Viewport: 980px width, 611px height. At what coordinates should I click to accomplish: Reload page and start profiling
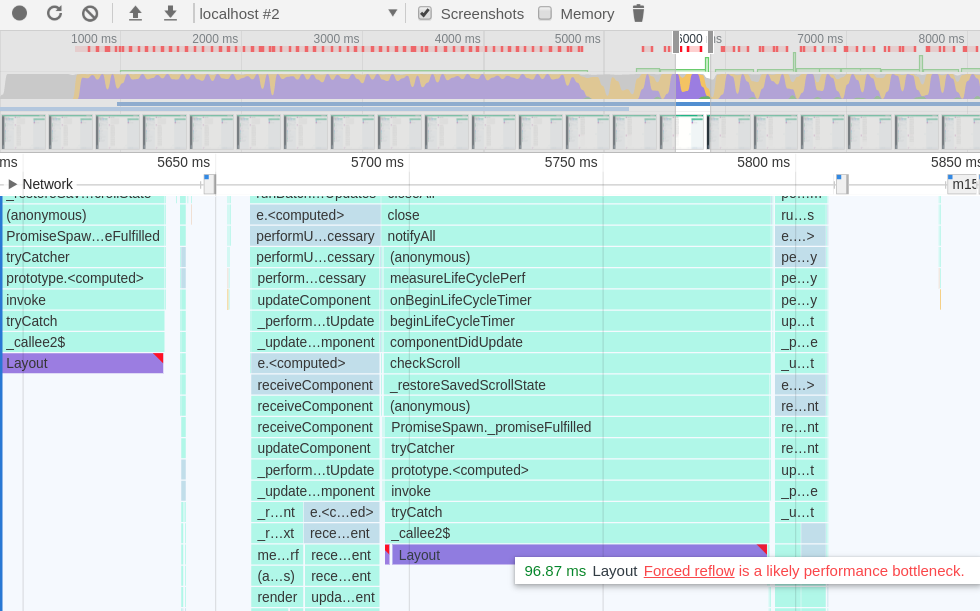54,13
